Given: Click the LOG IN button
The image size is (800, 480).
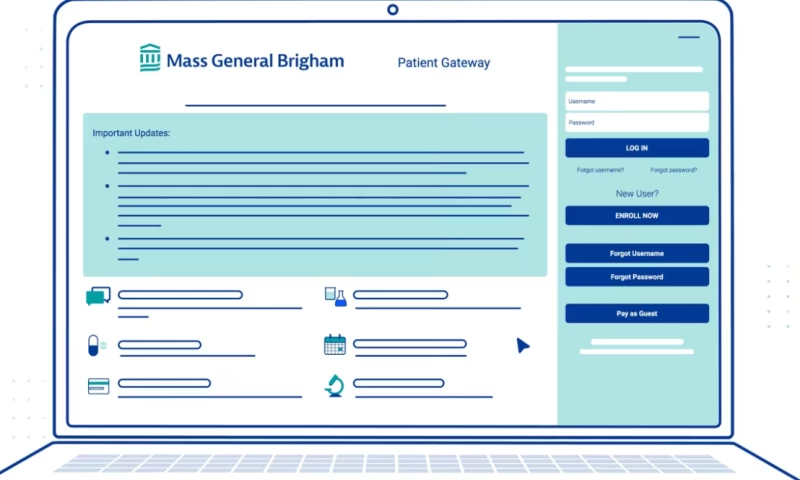Looking at the screenshot, I should click(x=637, y=148).
